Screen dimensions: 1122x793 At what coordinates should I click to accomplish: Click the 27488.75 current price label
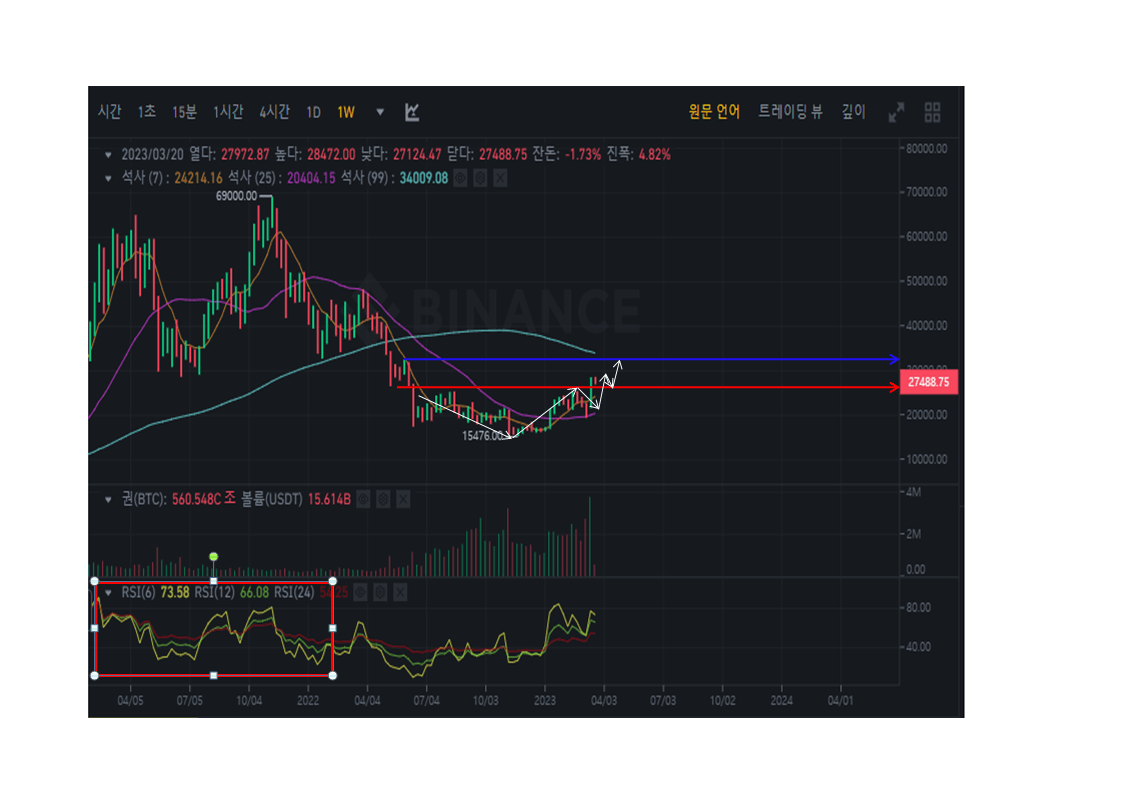[x=929, y=383]
